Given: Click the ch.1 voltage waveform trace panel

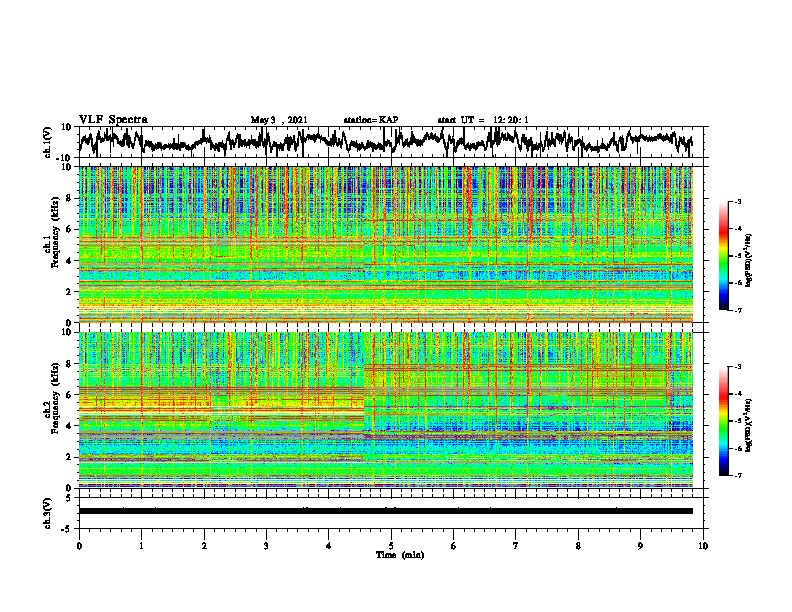Looking at the screenshot, I should tap(391, 142).
